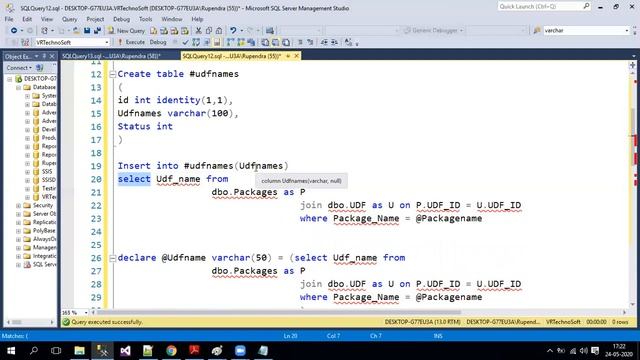Image resolution: width=640 pixels, height=360 pixels.
Task: Collapse the Create table block at line 12
Action: 112,74
